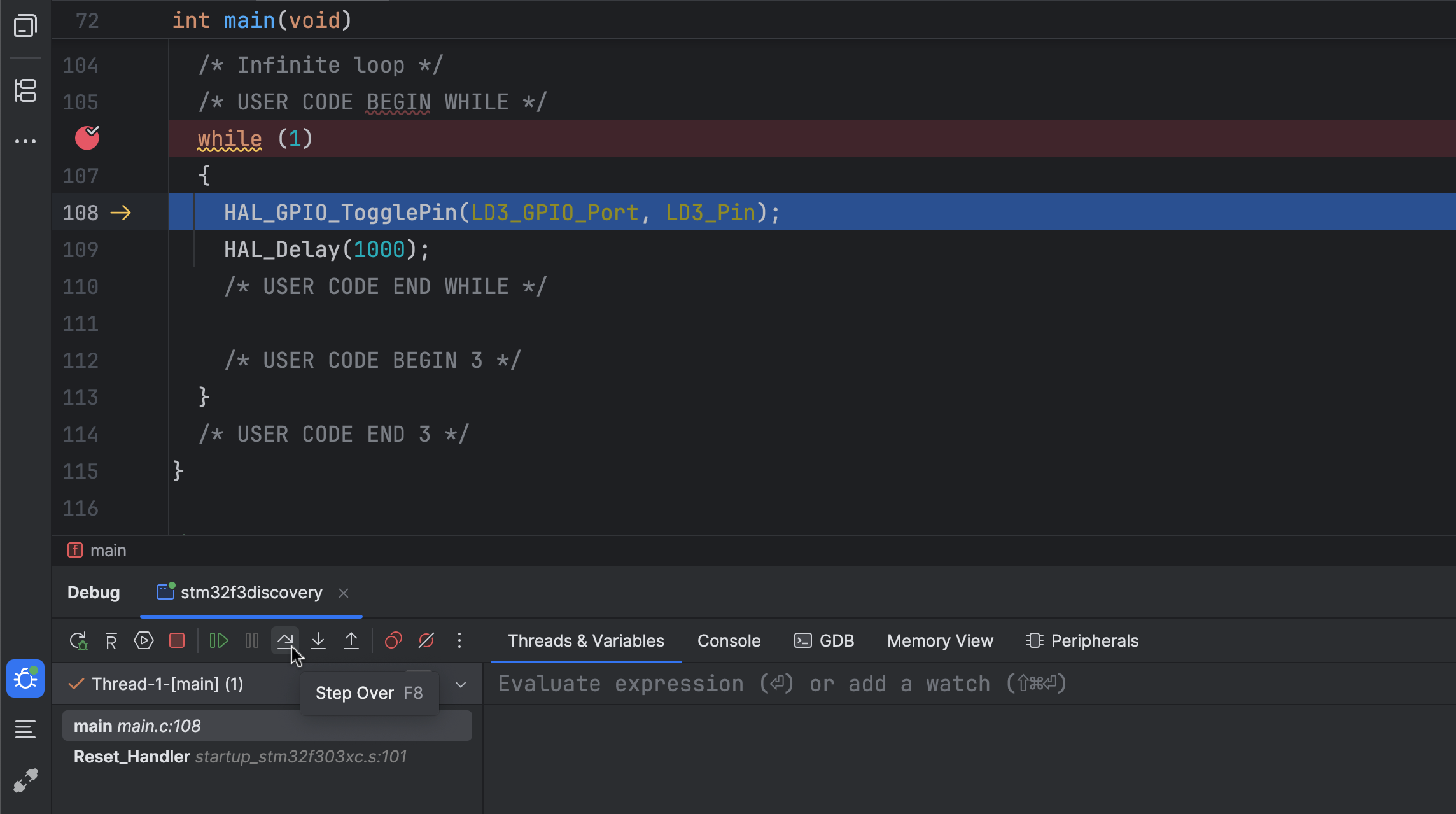Open View Breakpoints dialog

point(393,641)
